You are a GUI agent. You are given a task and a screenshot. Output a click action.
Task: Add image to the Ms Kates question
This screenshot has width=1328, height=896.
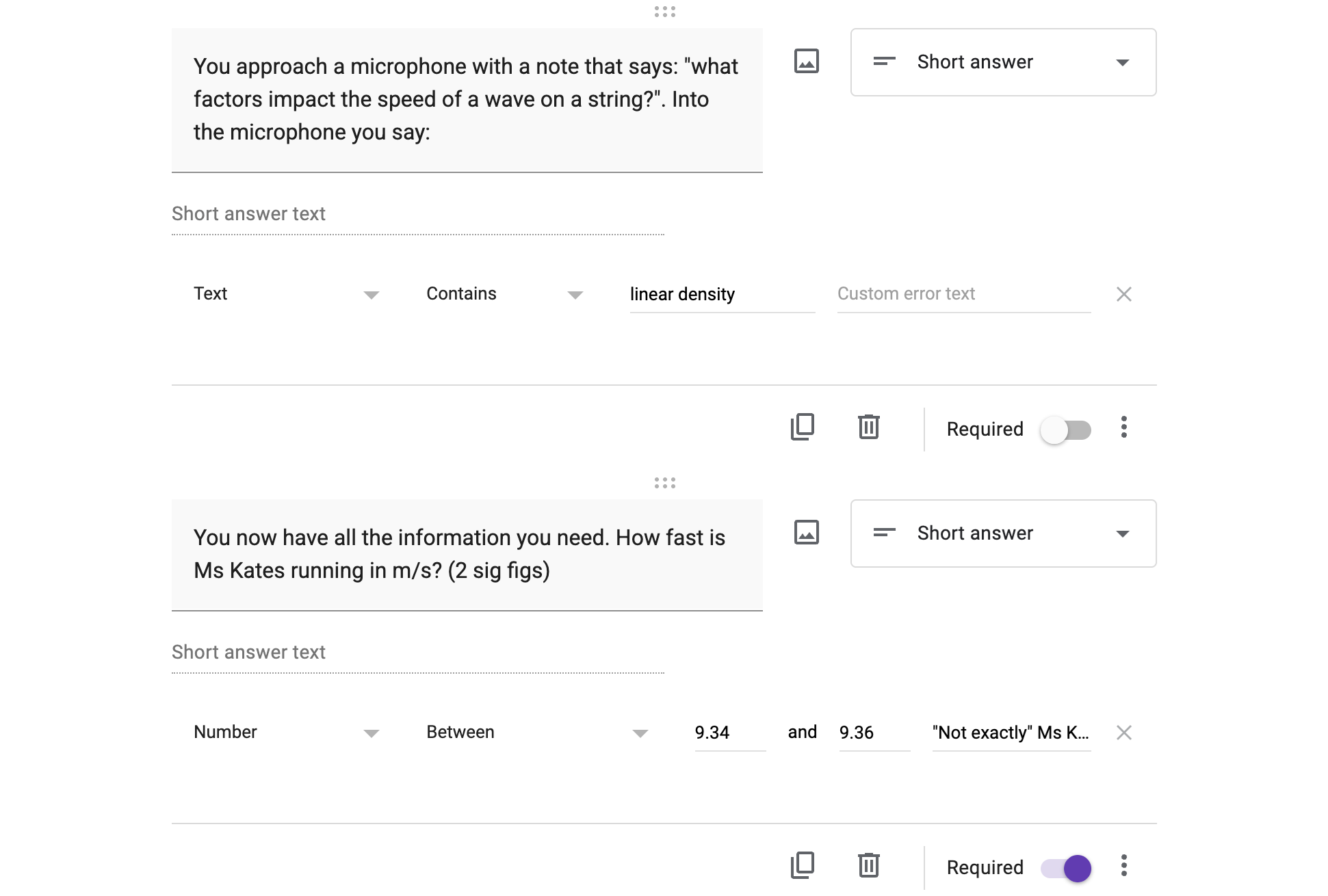click(x=807, y=533)
